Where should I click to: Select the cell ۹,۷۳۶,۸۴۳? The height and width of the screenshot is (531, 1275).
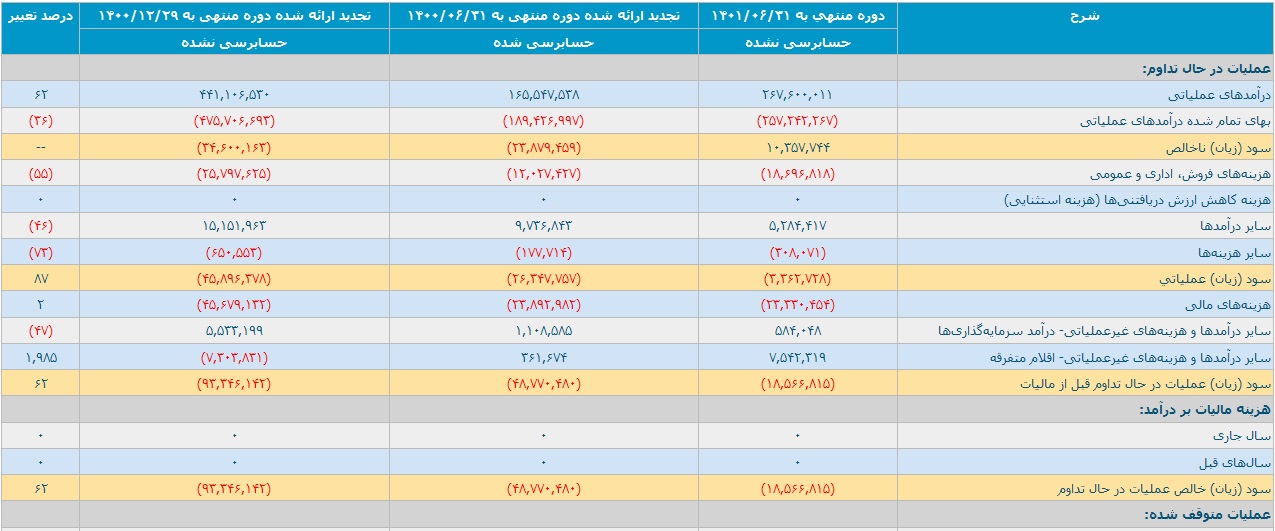(x=544, y=226)
